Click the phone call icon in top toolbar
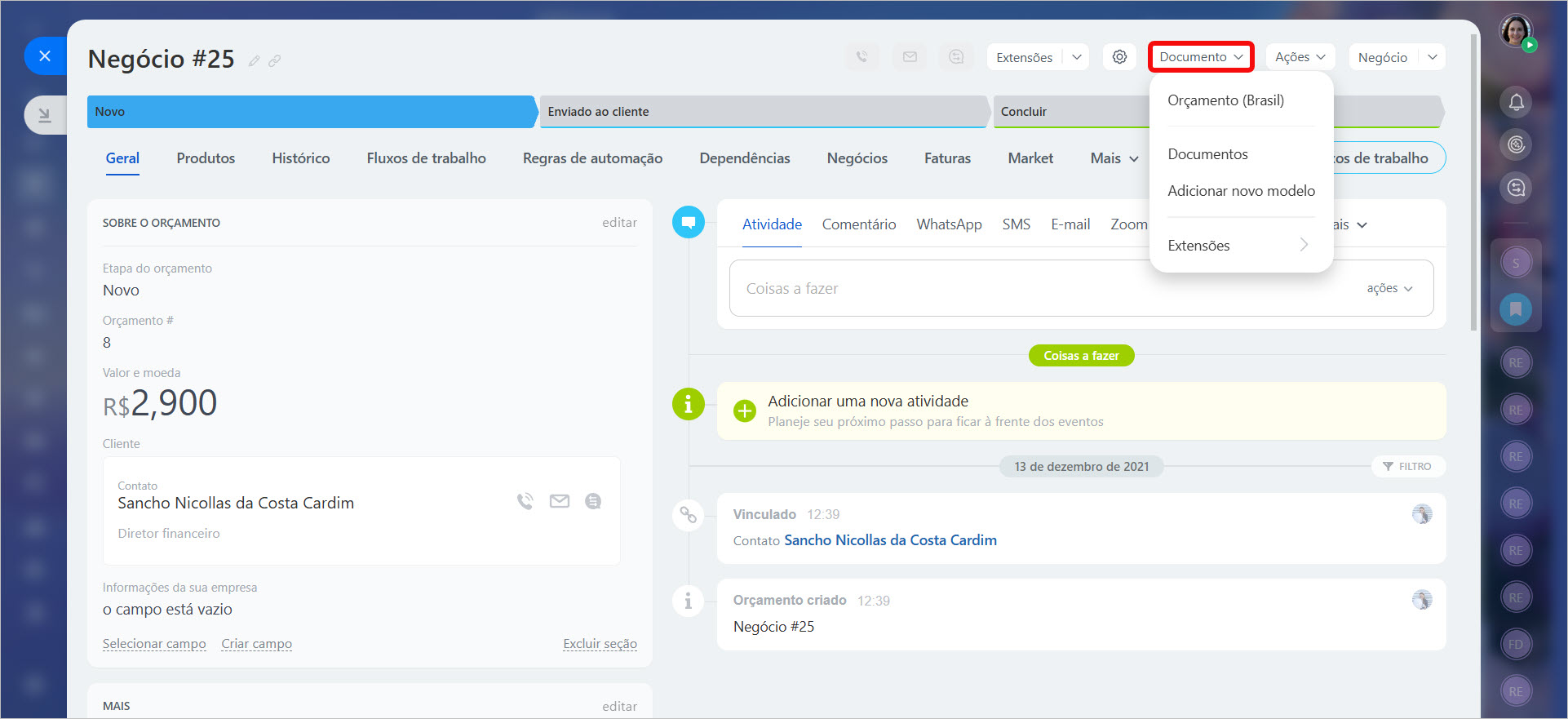The image size is (1568, 719). pyautogui.click(x=862, y=57)
